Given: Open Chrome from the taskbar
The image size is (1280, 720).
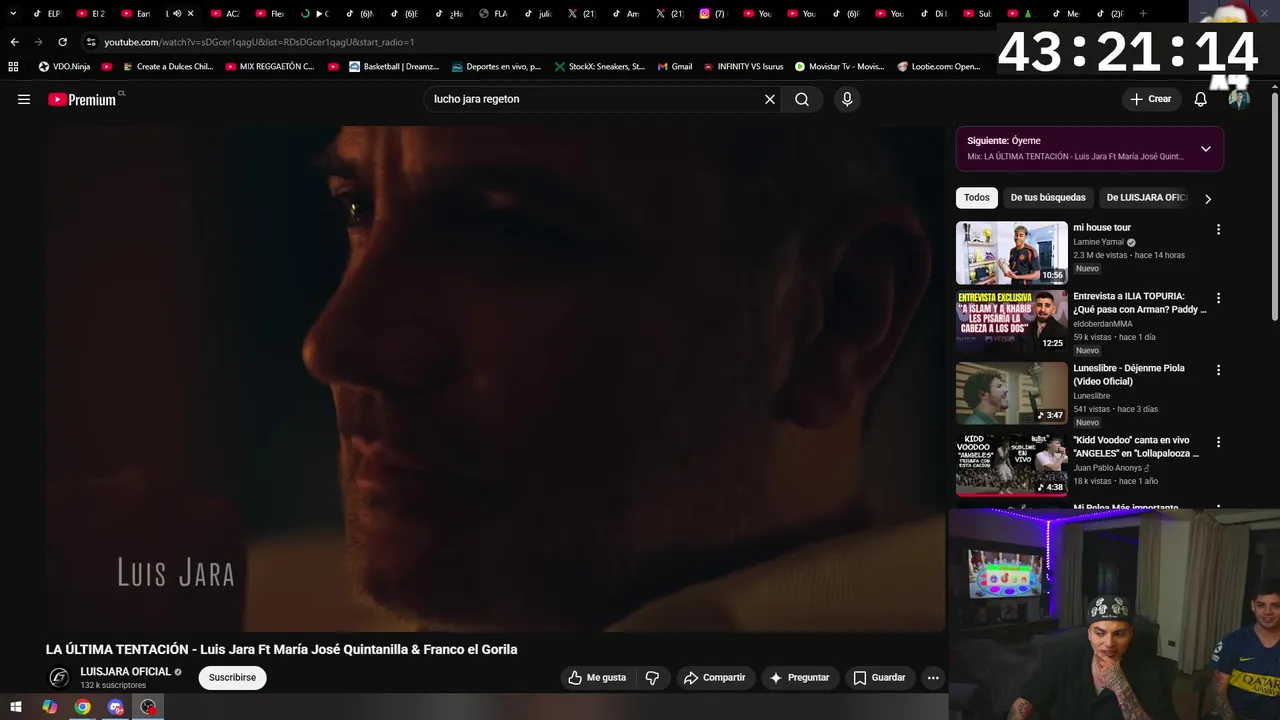Looking at the screenshot, I should [x=82, y=707].
